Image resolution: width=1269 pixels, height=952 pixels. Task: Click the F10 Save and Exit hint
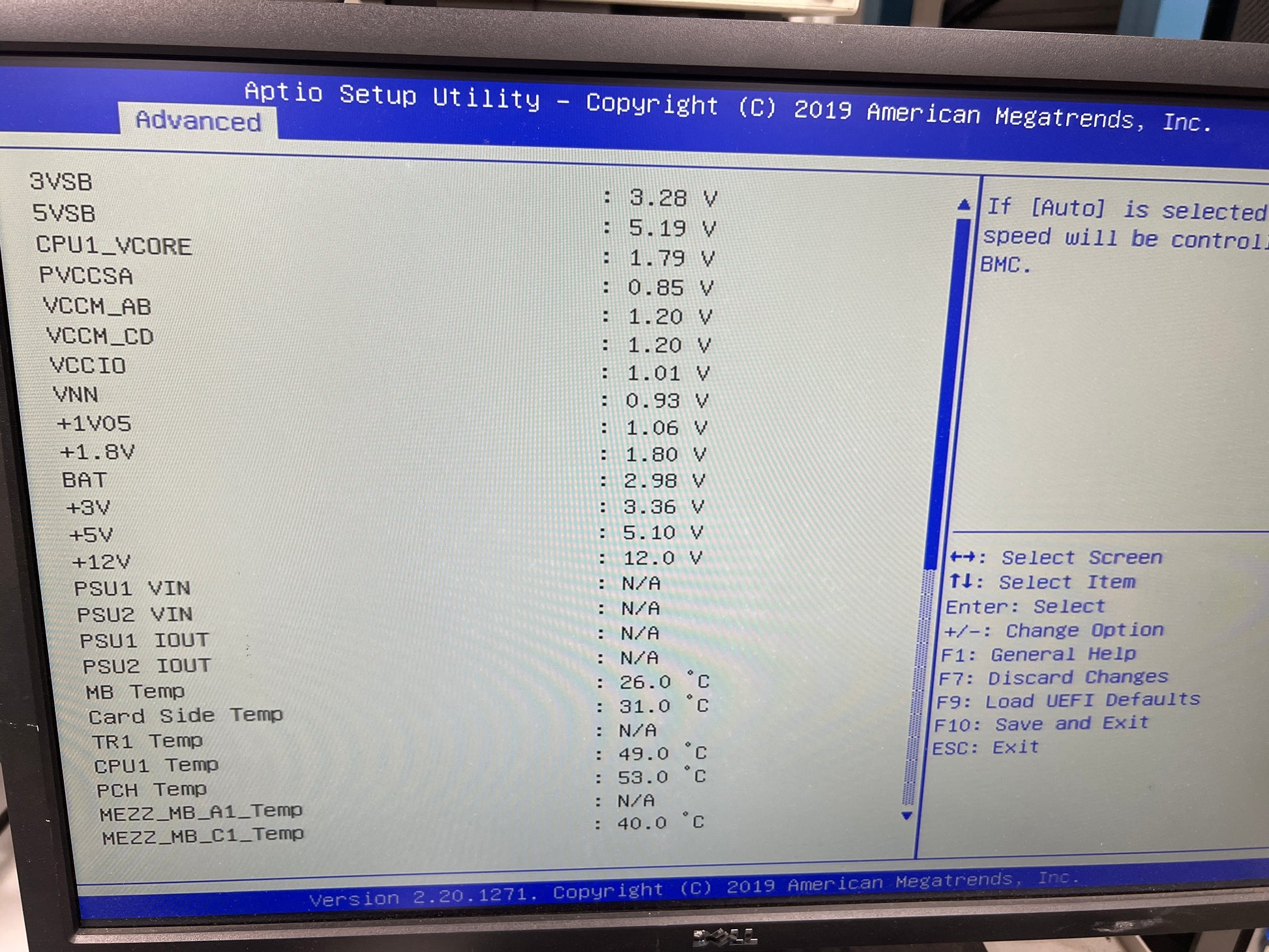(x=1041, y=724)
